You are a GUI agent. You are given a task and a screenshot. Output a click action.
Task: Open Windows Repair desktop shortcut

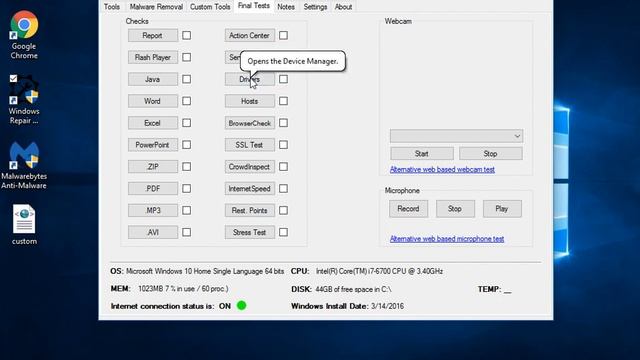point(24,100)
